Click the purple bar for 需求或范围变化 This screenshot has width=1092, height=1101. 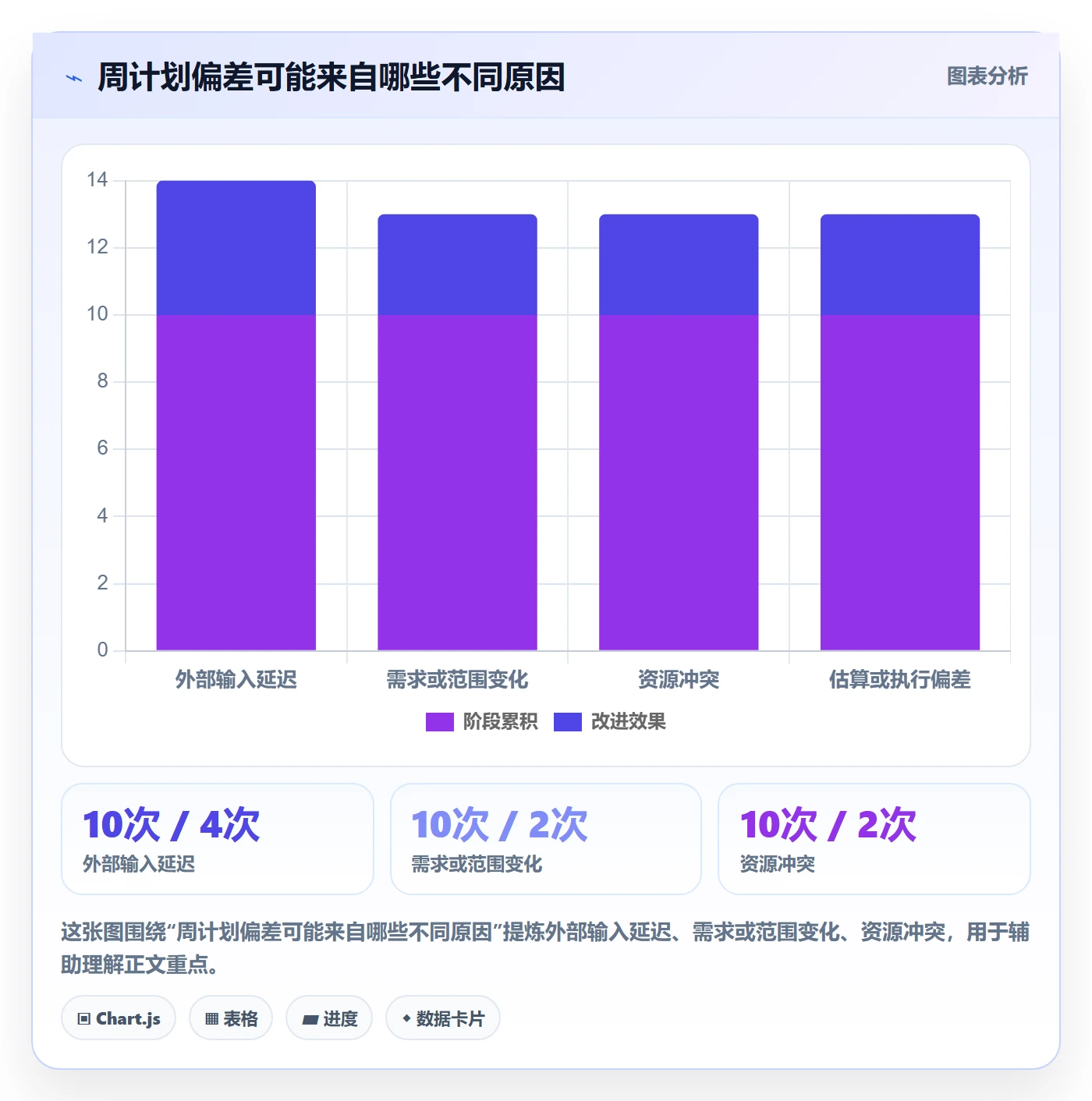(458, 483)
